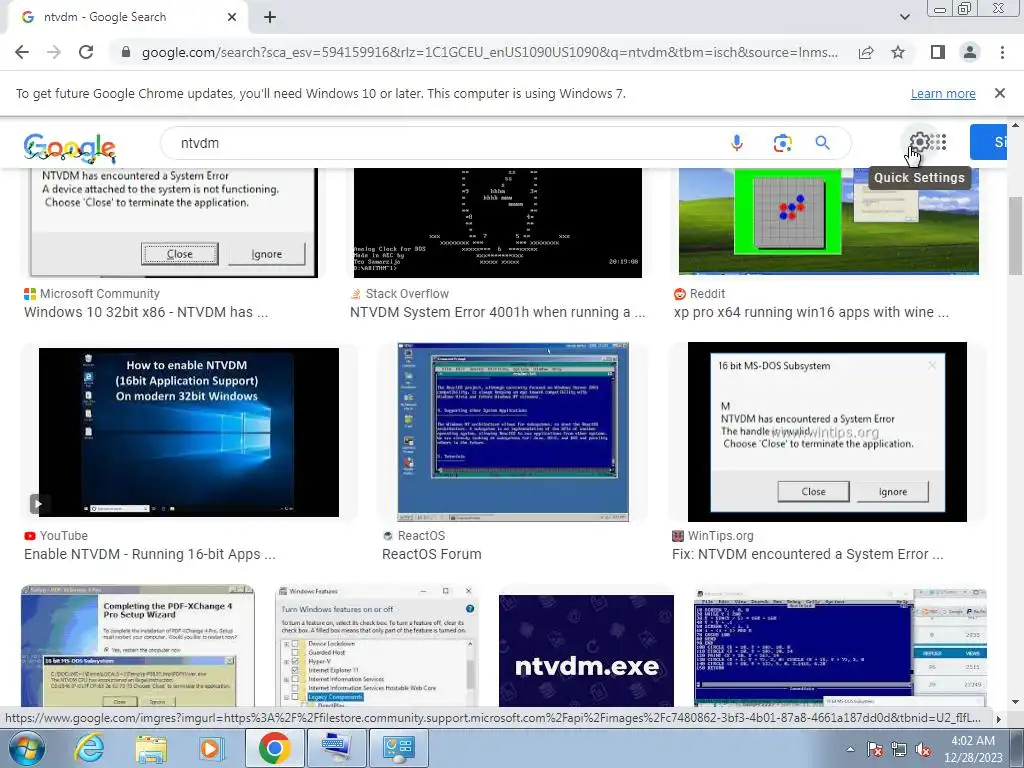The height and width of the screenshot is (768, 1024).
Task: Reload the current page
Action: coord(86,52)
